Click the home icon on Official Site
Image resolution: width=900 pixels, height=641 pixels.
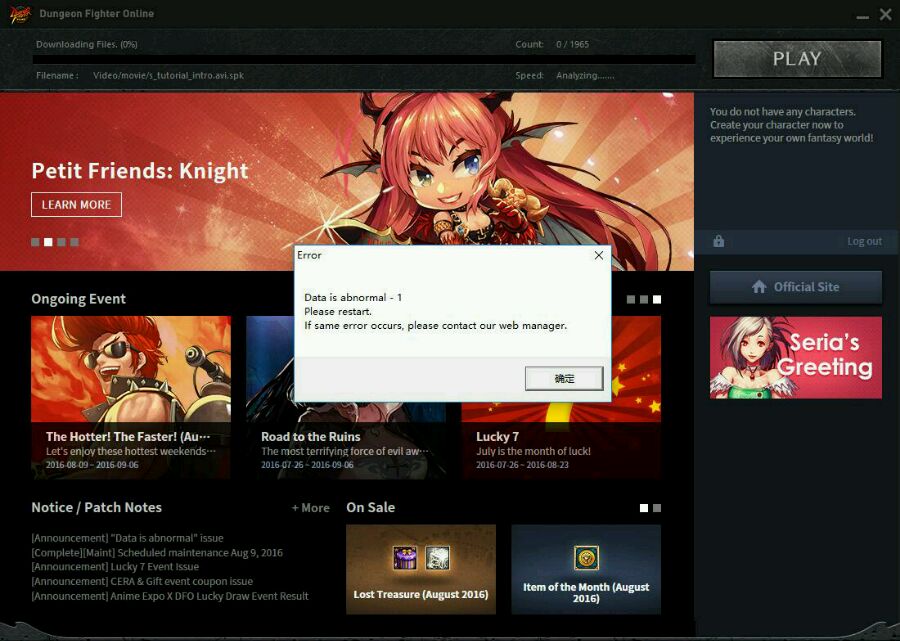[759, 287]
